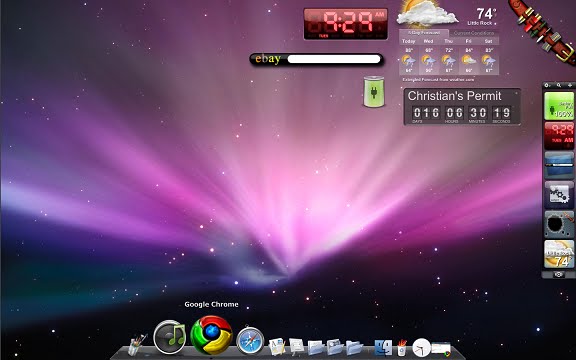The height and width of the screenshot is (360, 576).
Task: Open Extended Forecast from weather.com link
Action: 438,79
